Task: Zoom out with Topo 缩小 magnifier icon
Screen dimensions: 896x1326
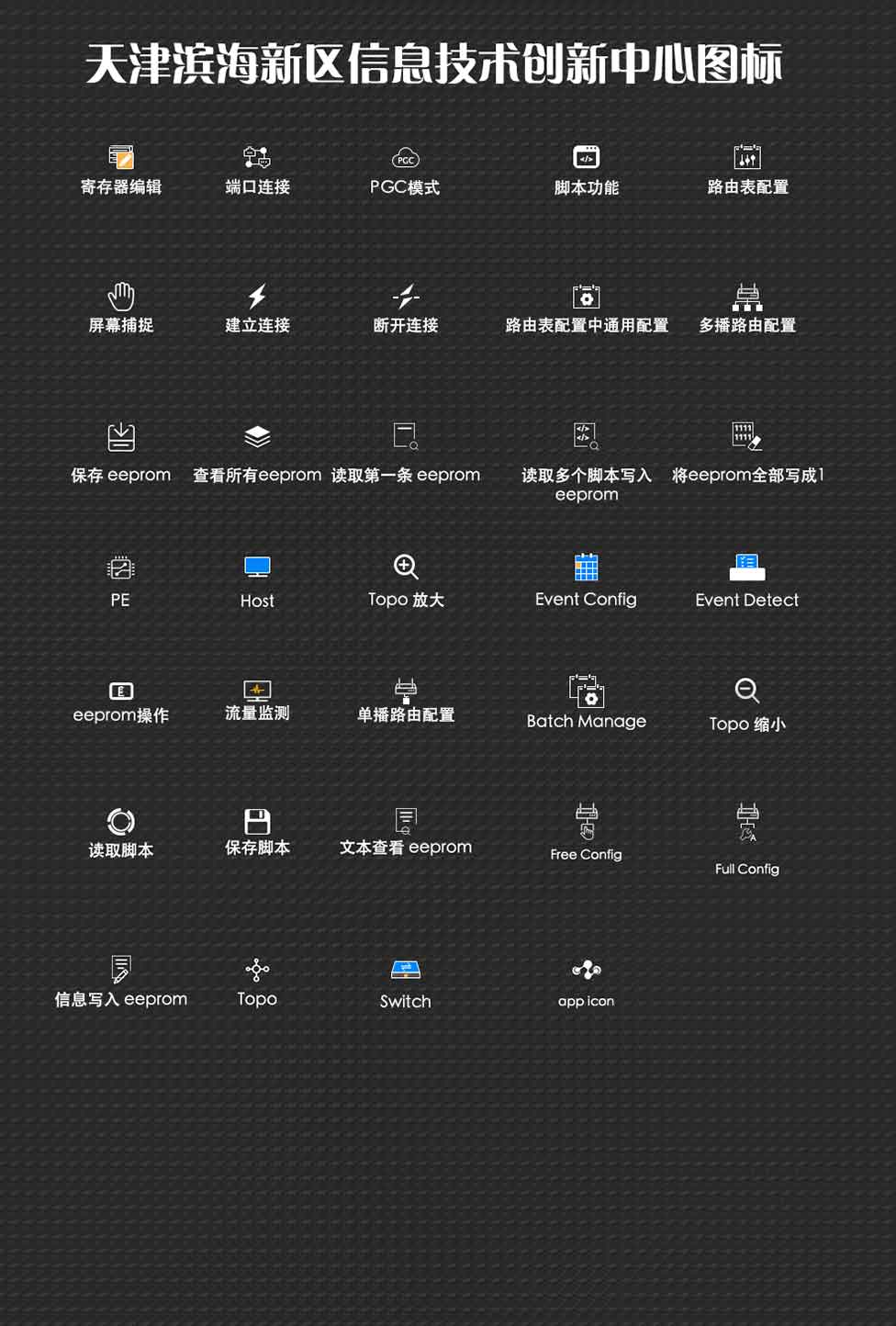Action: pyautogui.click(x=747, y=691)
